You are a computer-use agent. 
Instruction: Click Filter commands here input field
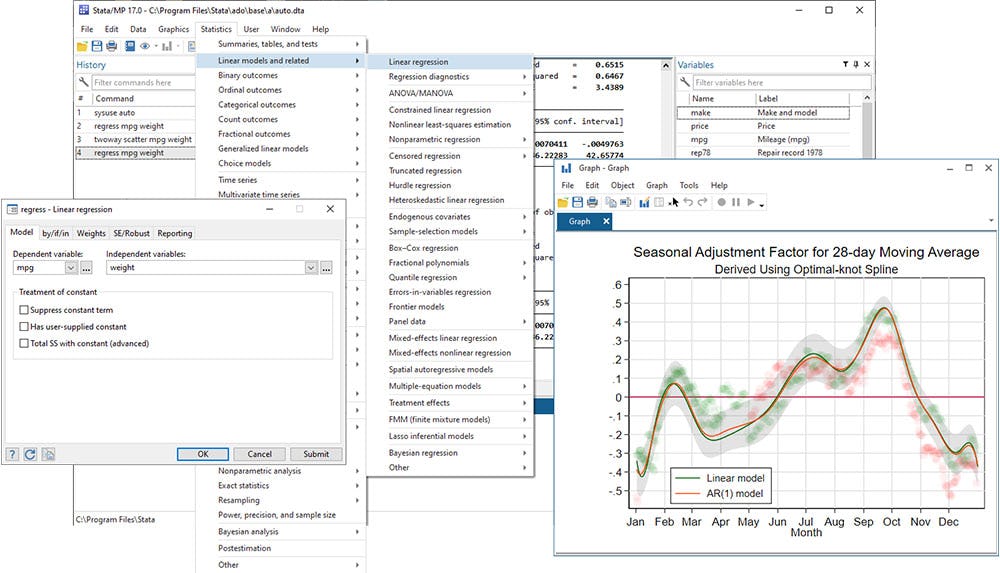143,82
